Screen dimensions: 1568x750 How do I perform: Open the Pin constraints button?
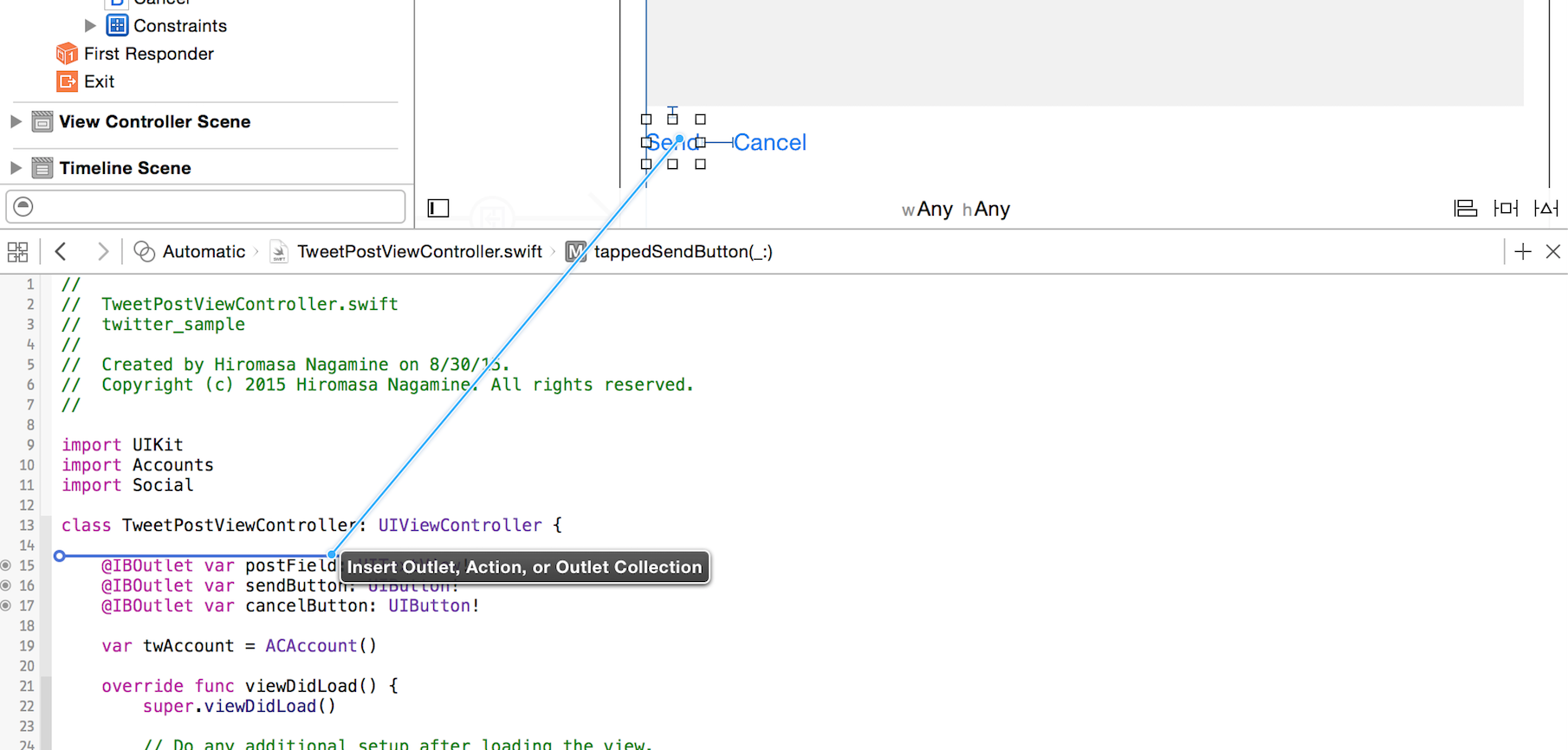(x=1506, y=208)
